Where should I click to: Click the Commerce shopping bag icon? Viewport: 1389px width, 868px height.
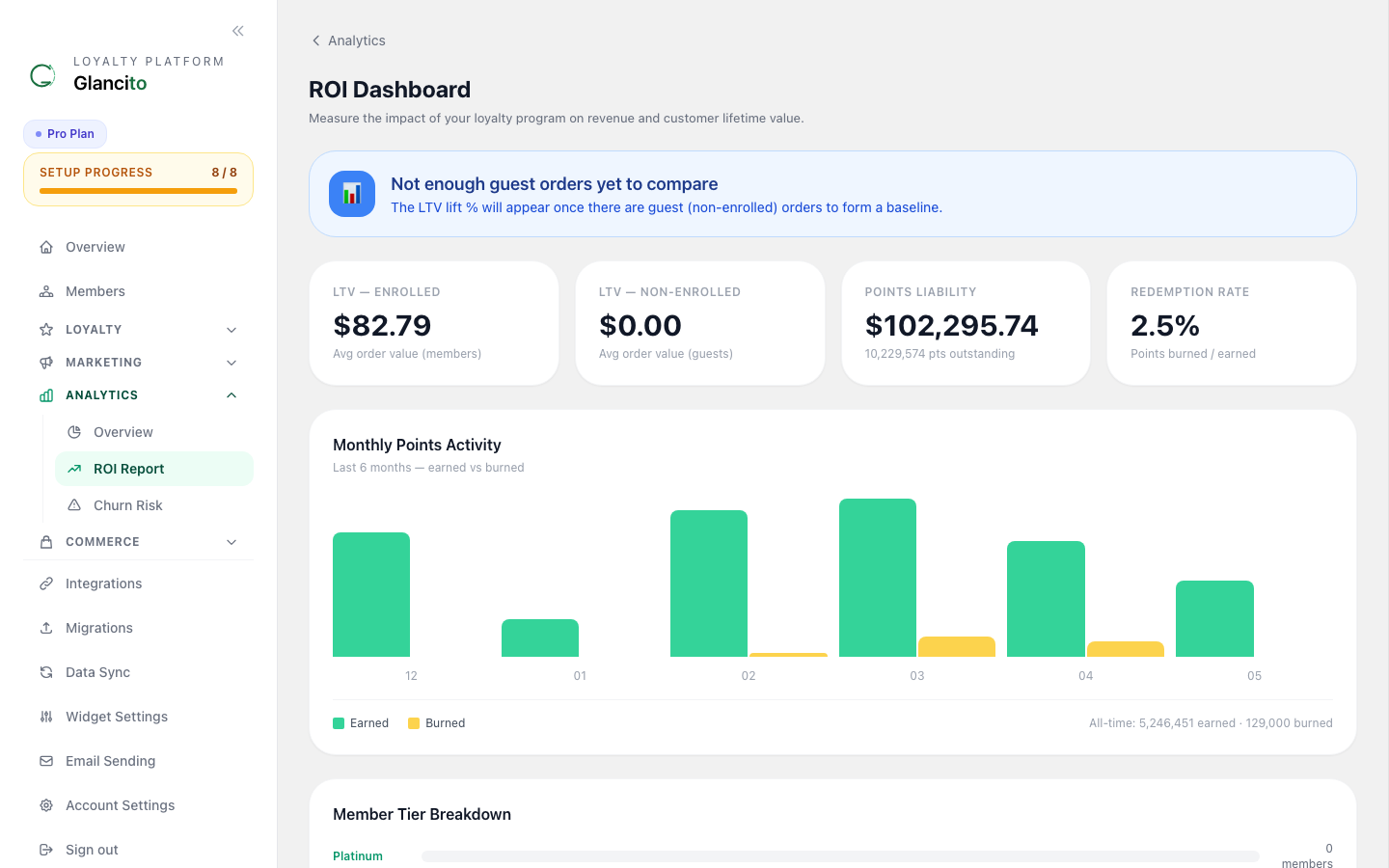click(x=46, y=542)
